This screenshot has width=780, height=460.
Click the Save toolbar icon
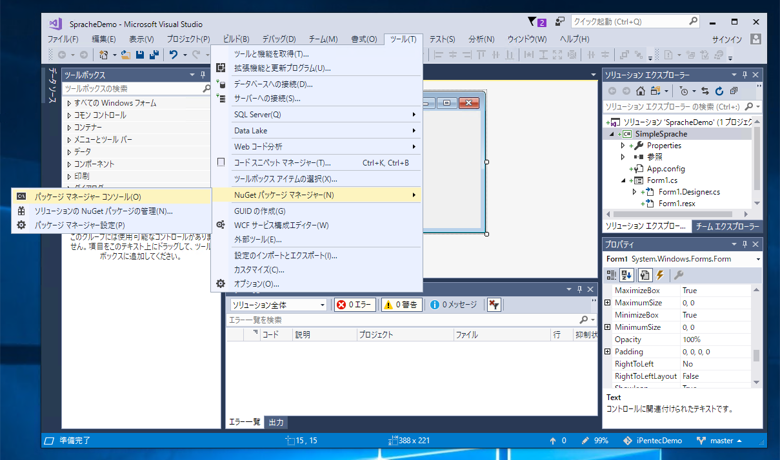[x=140, y=55]
